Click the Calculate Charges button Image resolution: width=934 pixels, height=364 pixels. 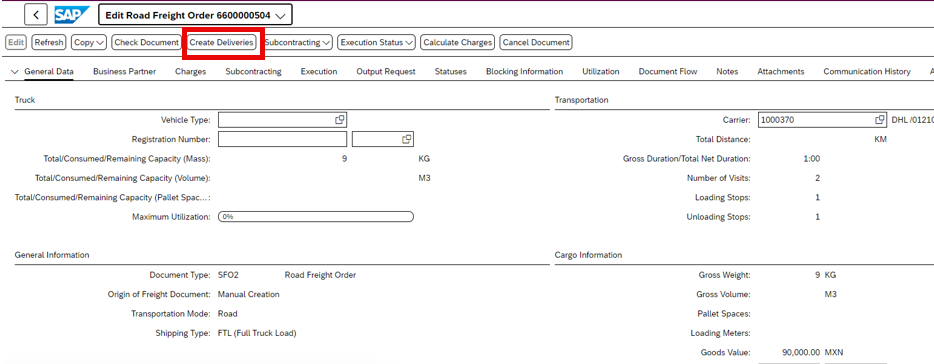pos(458,42)
